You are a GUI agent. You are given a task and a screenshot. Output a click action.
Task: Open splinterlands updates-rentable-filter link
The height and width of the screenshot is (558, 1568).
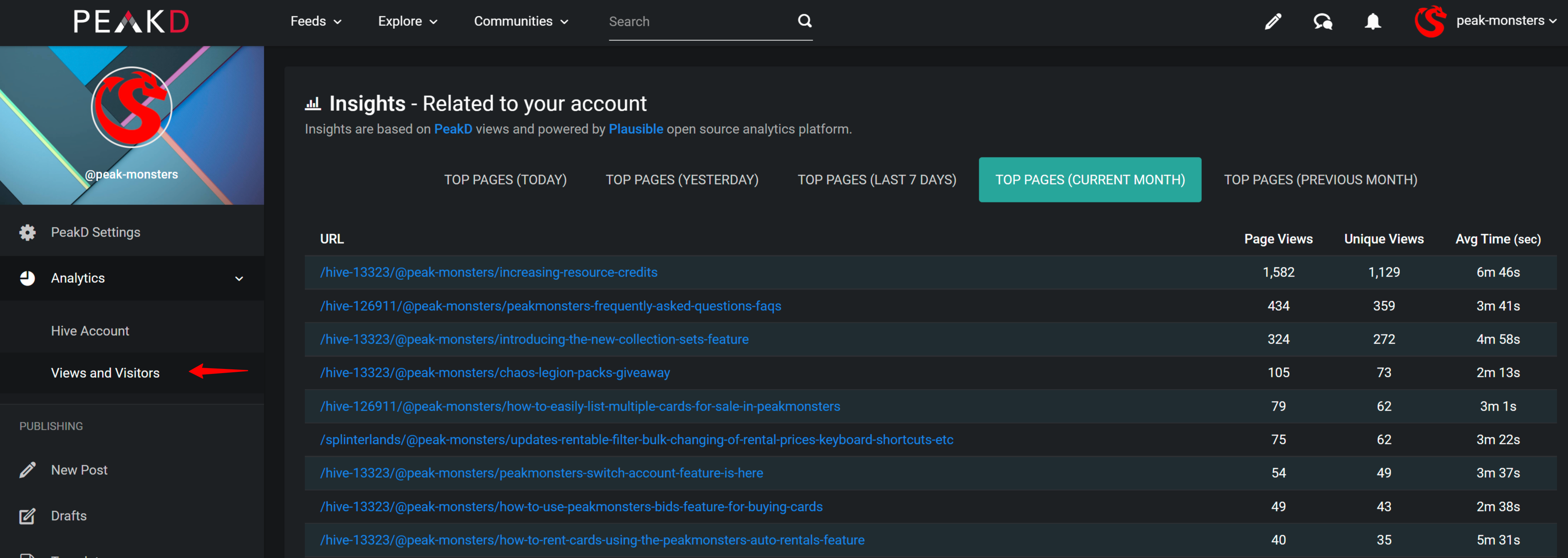pyautogui.click(x=636, y=440)
